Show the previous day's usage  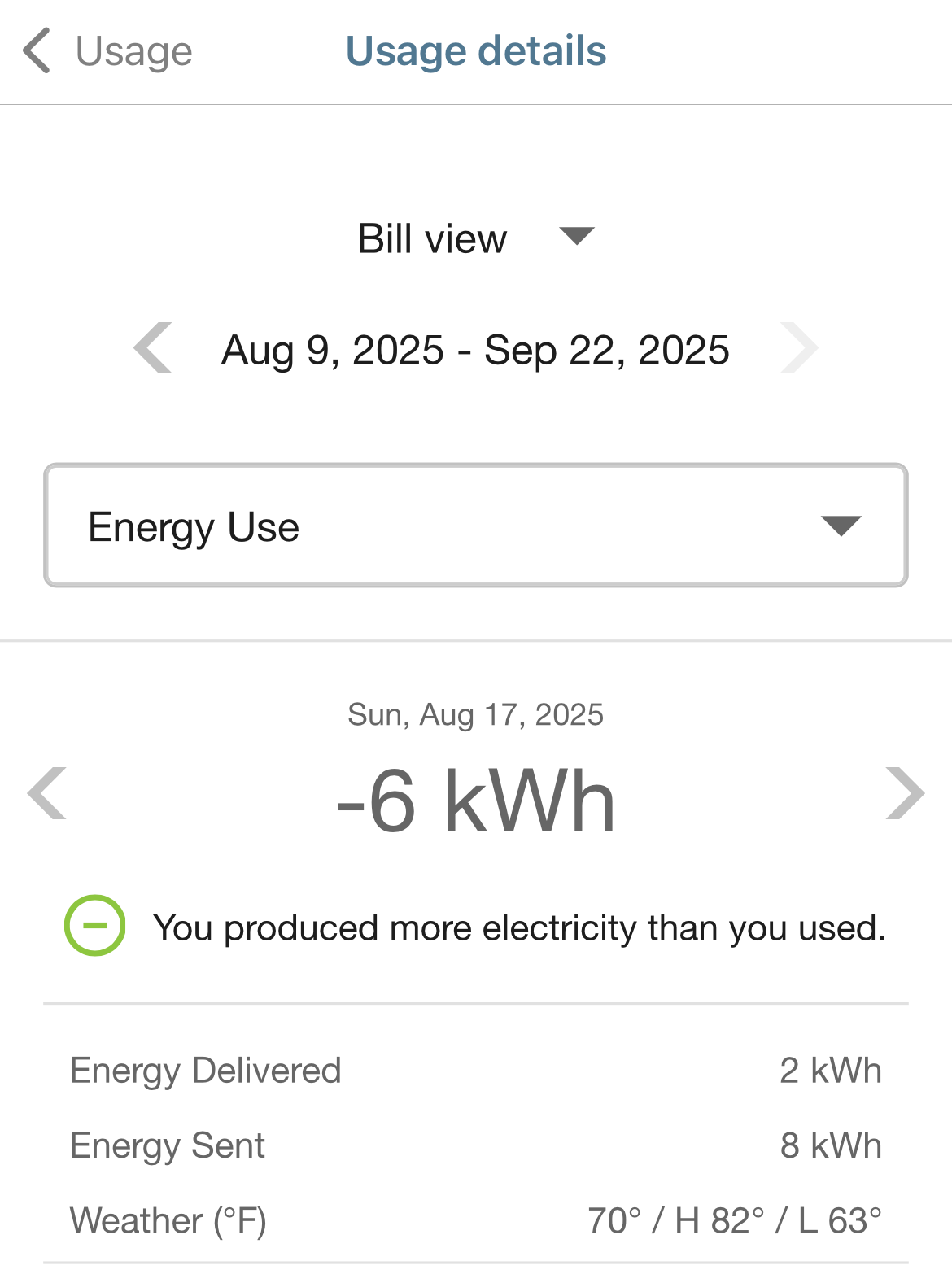coord(47,793)
